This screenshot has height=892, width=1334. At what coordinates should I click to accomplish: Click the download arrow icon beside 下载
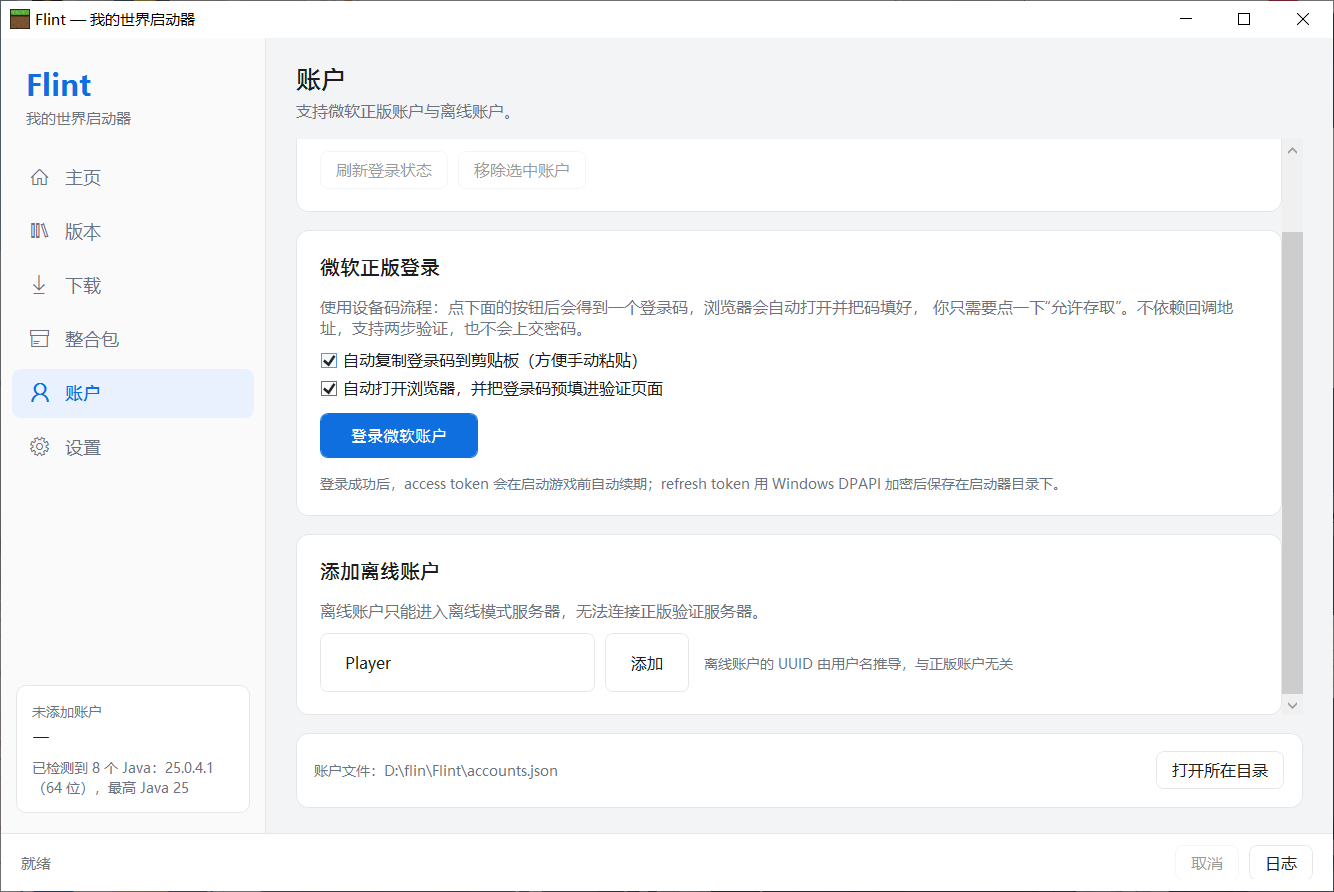(x=40, y=286)
